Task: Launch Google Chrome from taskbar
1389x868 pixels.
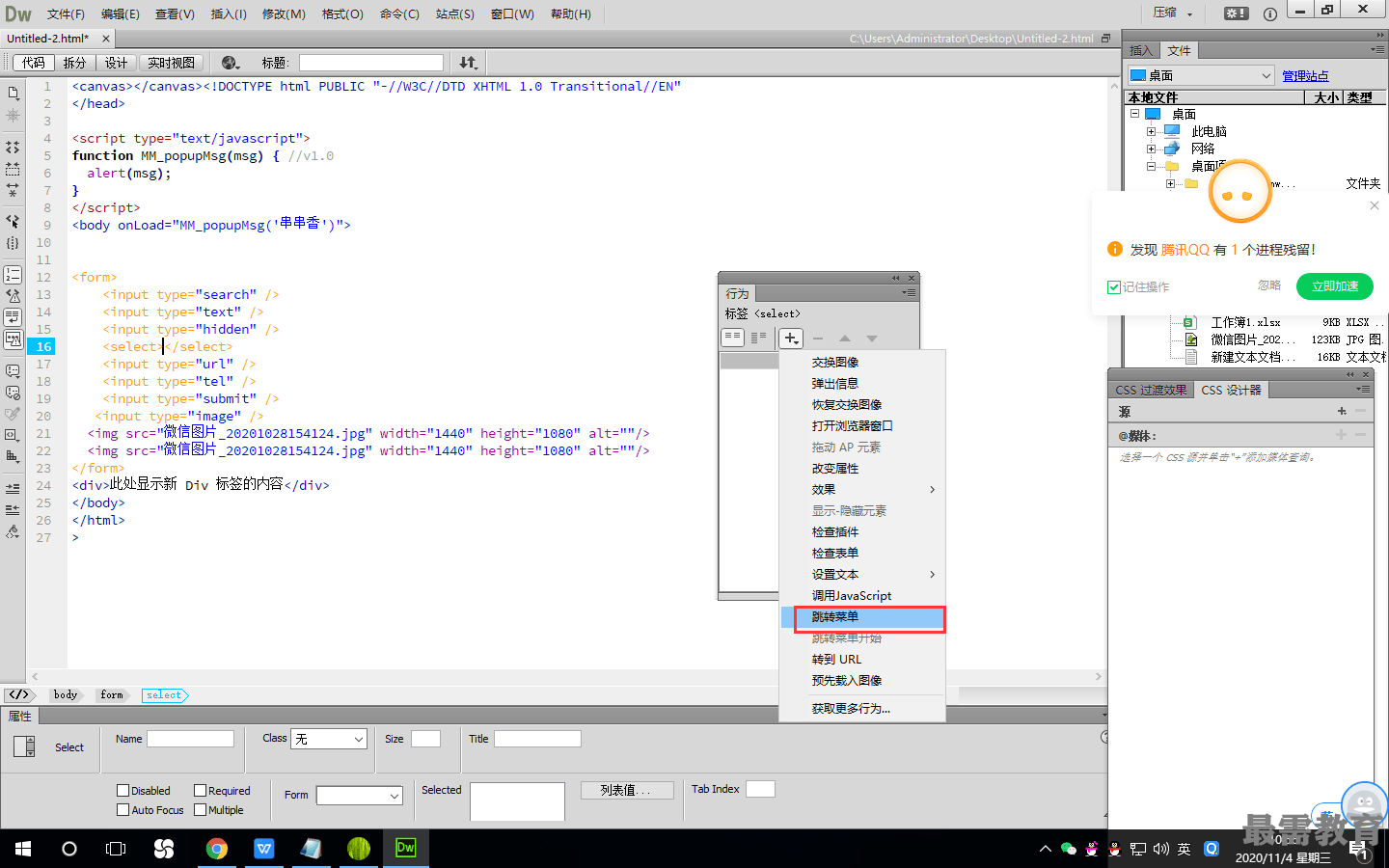Action: pyautogui.click(x=217, y=849)
